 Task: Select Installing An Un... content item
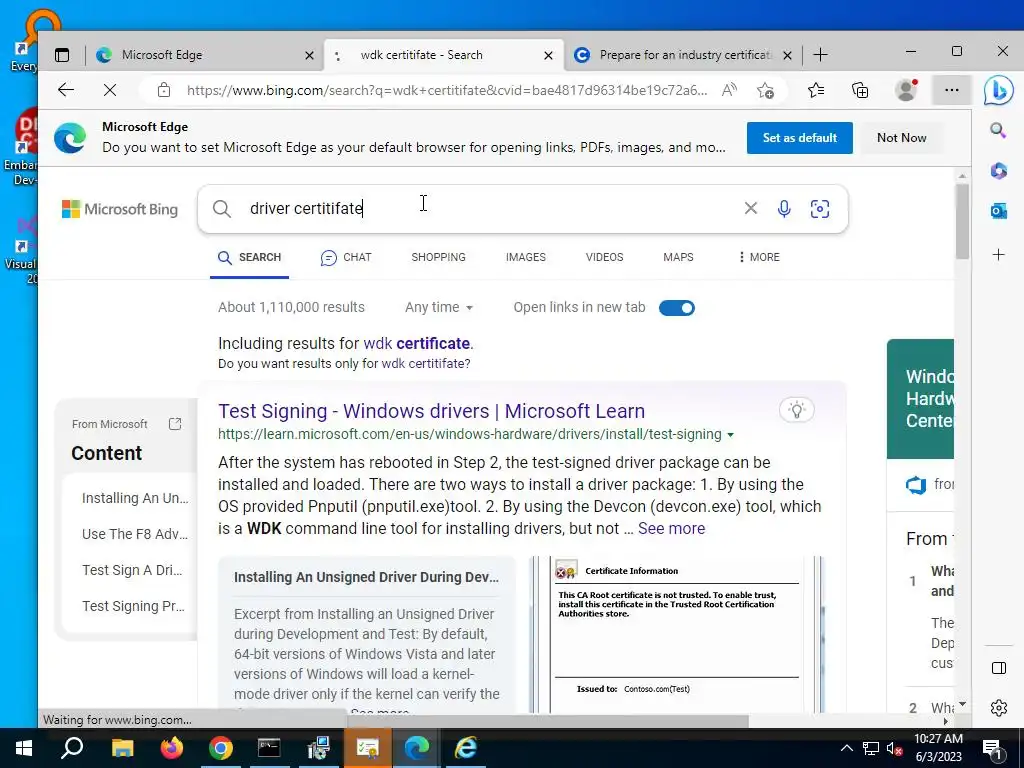(135, 498)
